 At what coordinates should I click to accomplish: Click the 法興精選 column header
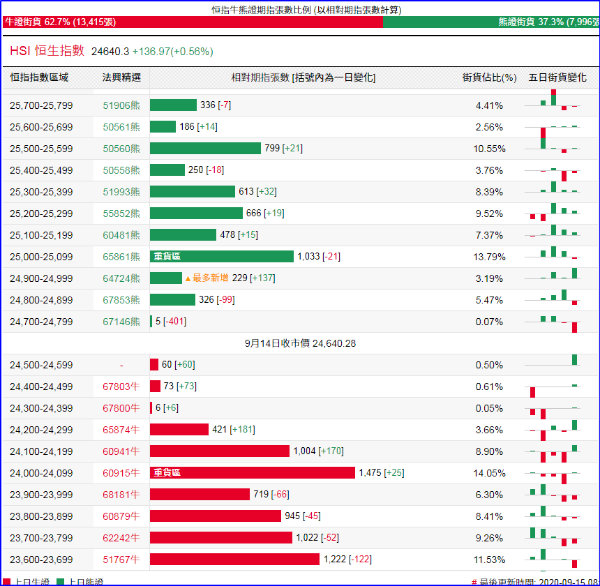click(x=121, y=77)
